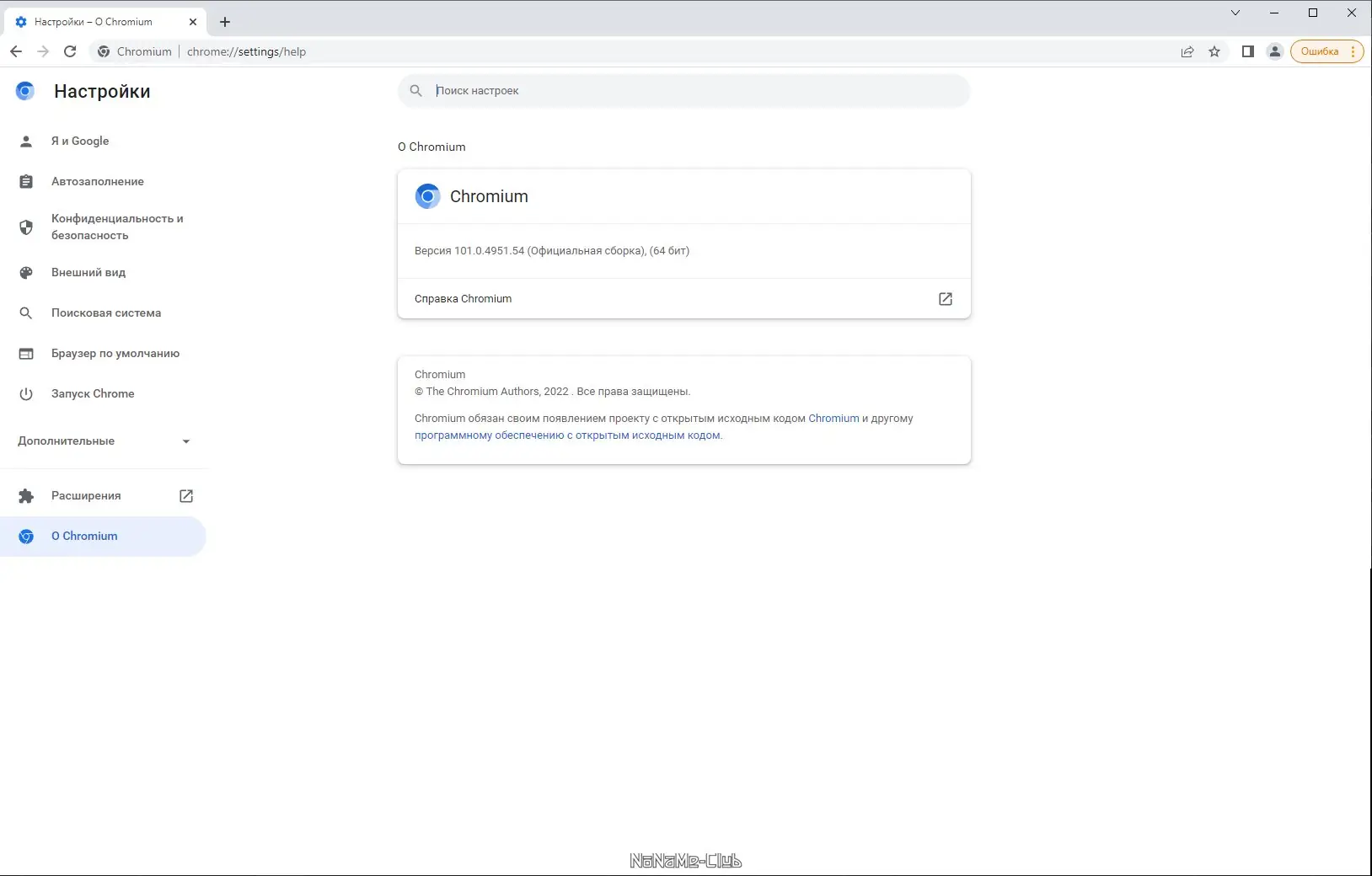Click the Ошибка button in toolbar
Viewport: 1372px width, 876px height.
(x=1327, y=51)
